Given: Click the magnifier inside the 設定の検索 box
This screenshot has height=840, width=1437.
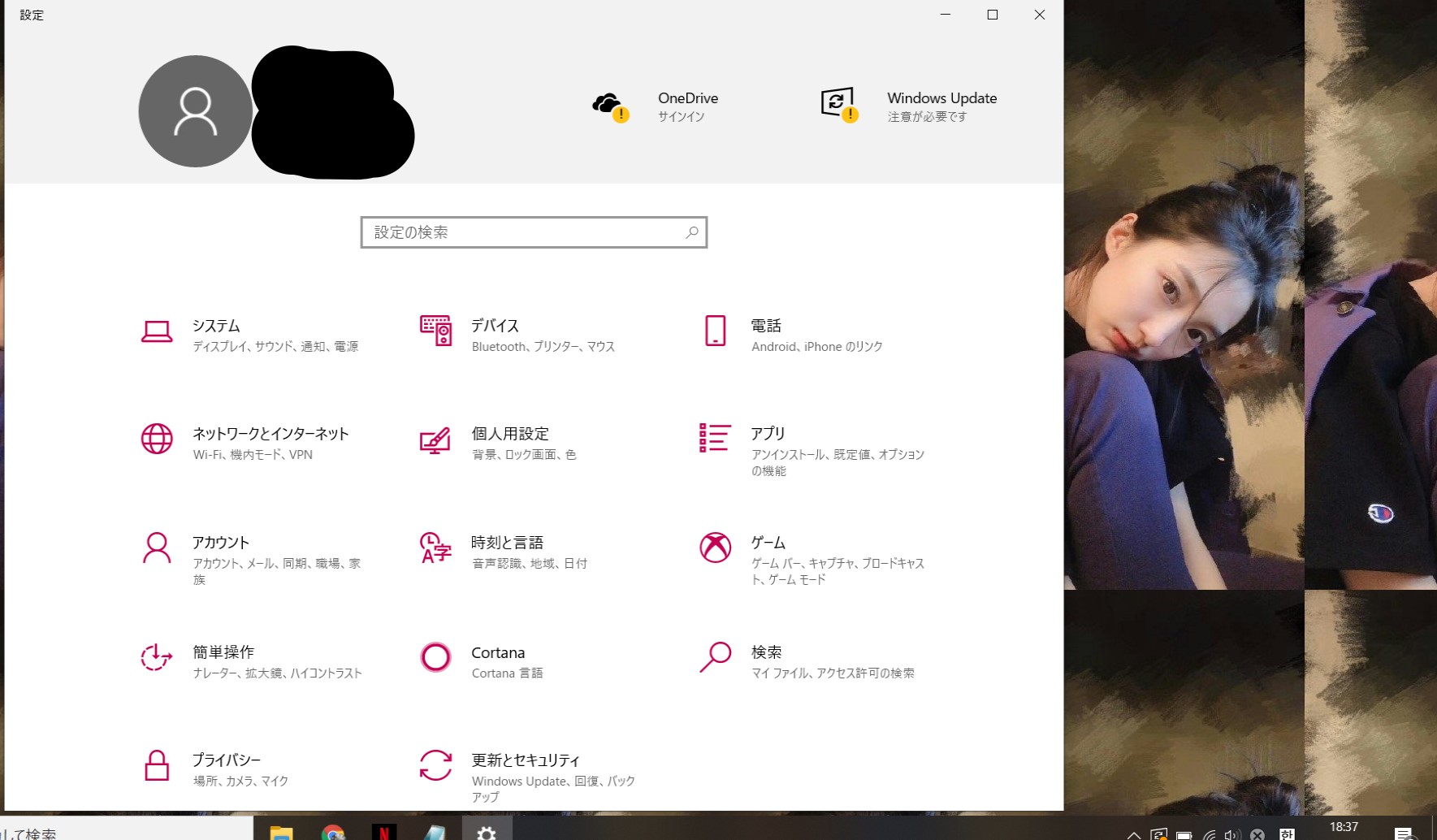Looking at the screenshot, I should pos(692,232).
